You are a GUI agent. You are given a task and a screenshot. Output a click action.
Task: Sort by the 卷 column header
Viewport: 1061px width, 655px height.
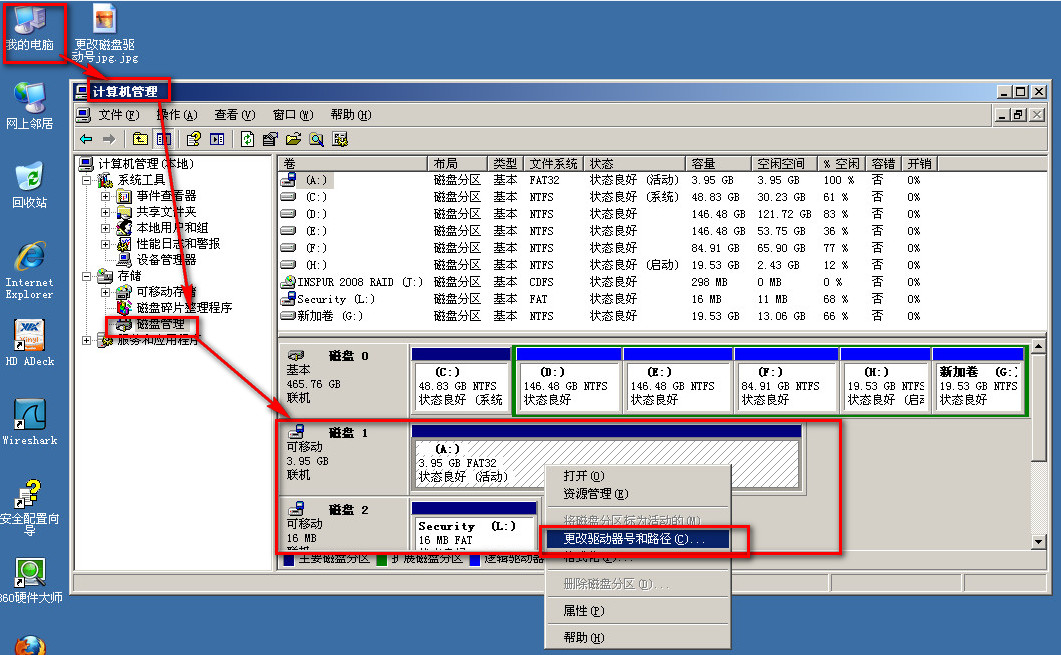[353, 164]
